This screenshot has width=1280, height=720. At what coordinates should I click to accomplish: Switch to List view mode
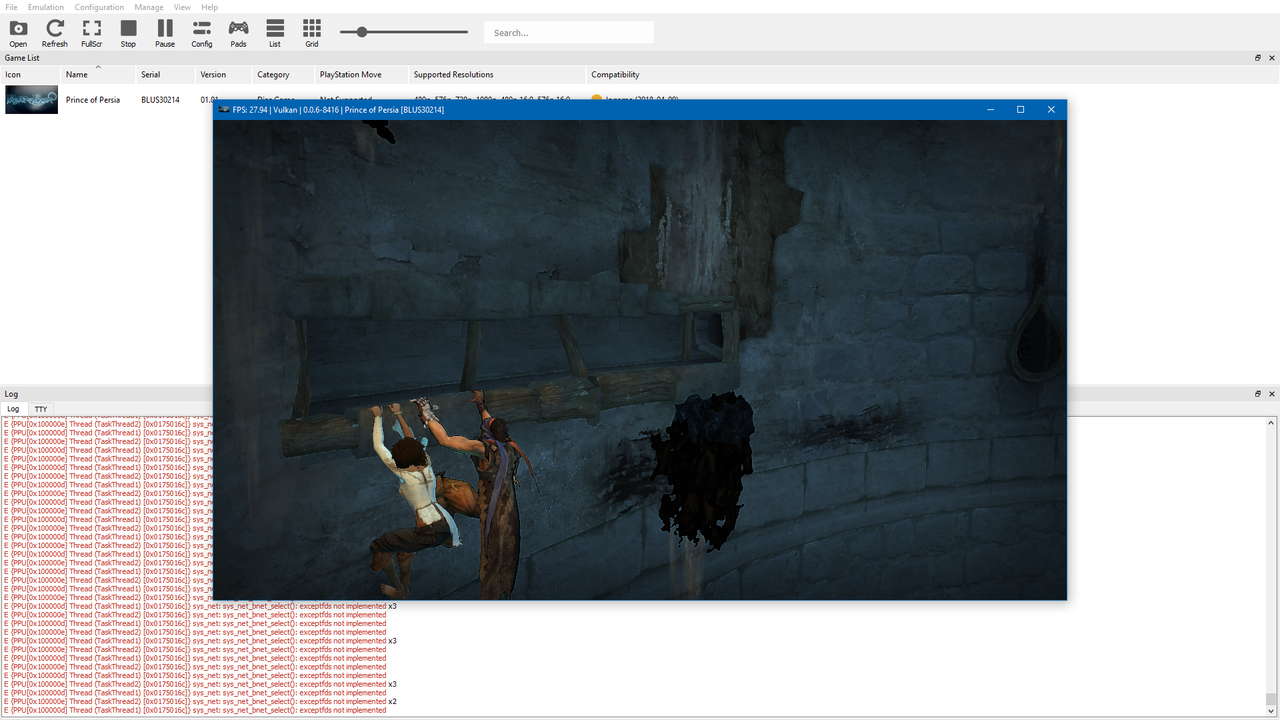click(x=275, y=33)
